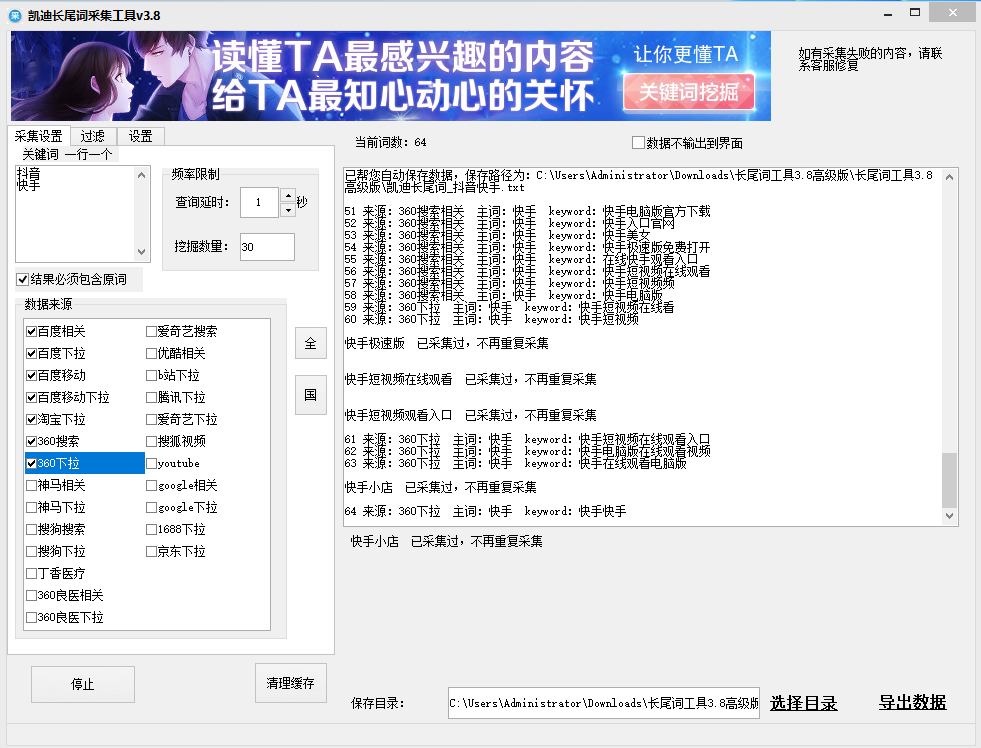Click the output log scroll-up arrow
The height and width of the screenshot is (748, 981).
pyautogui.click(x=950, y=176)
